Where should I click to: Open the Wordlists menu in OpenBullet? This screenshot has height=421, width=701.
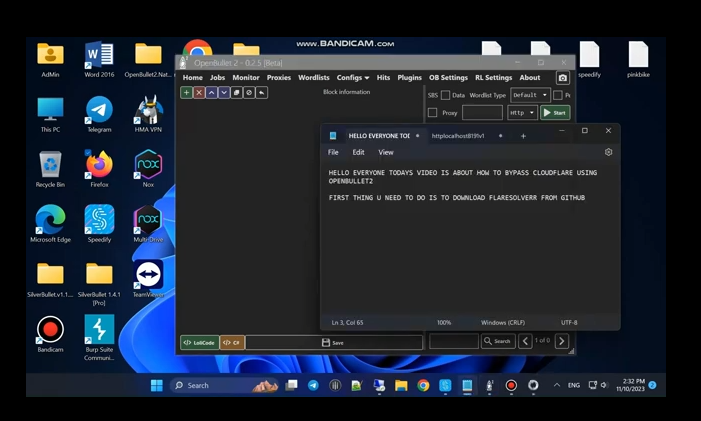coord(313,78)
